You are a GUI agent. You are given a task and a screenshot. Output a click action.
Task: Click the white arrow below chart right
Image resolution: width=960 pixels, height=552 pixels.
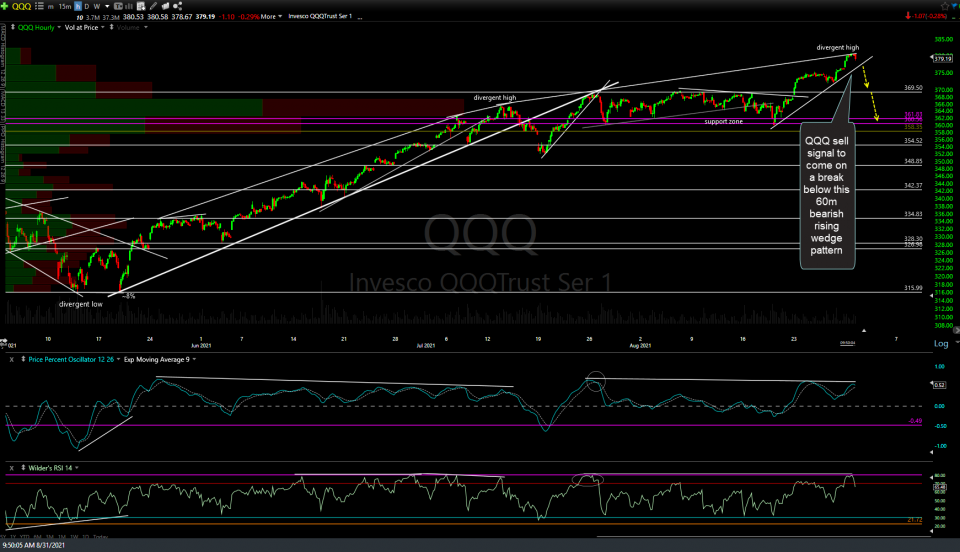click(x=864, y=330)
